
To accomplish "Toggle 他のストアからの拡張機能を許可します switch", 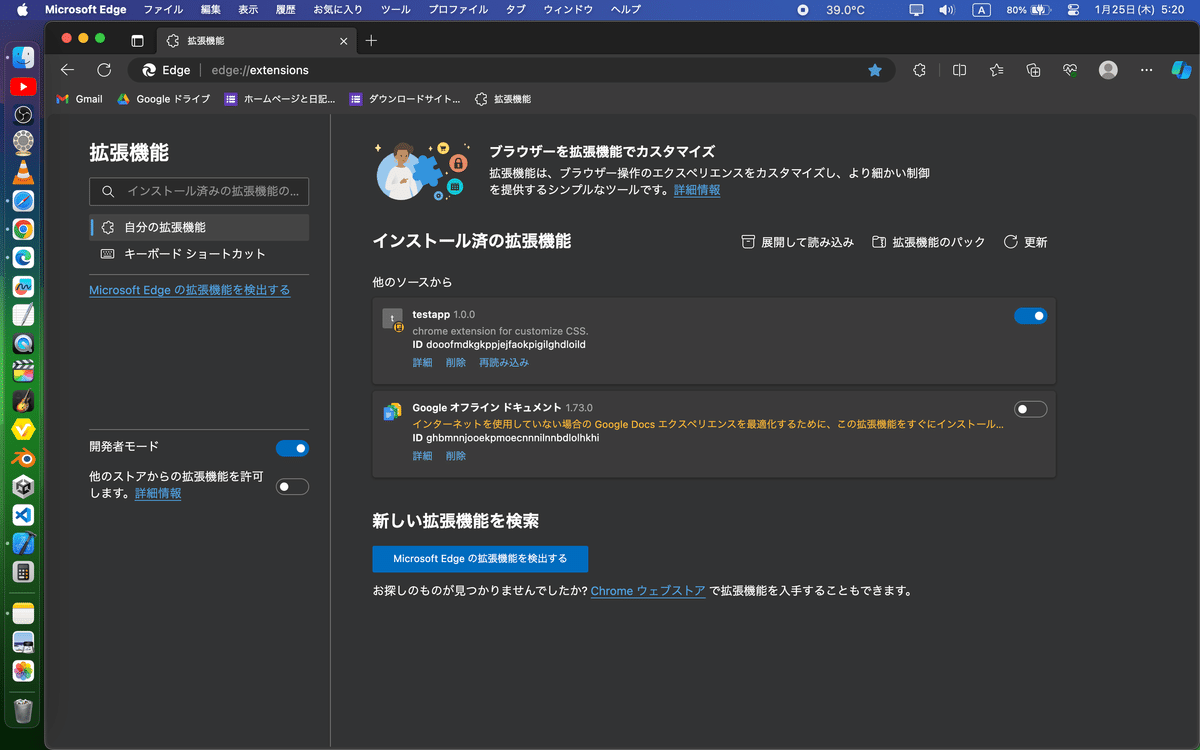I will (293, 487).
